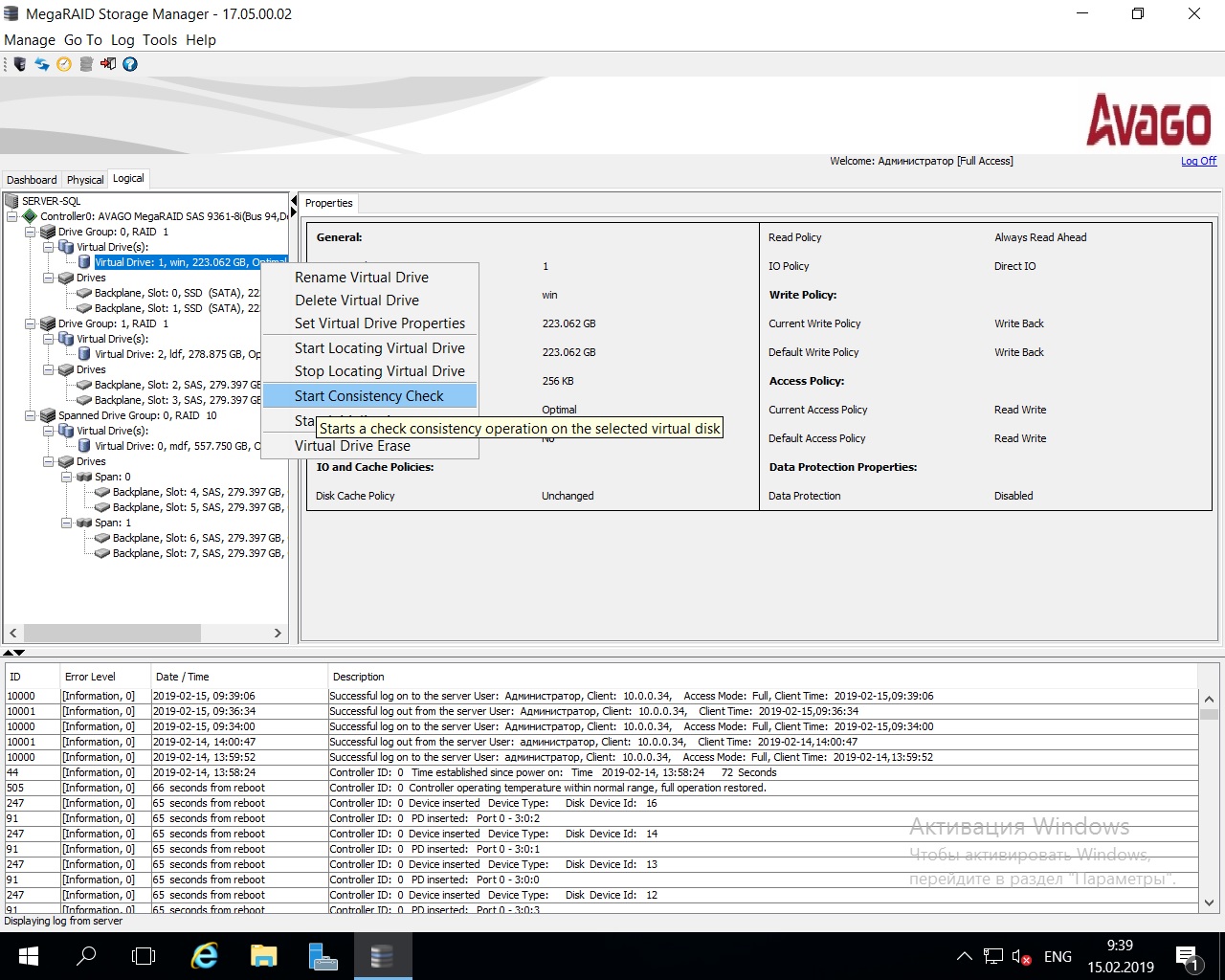Open the Dashboard tab
This screenshot has height=980, width=1225.
pyautogui.click(x=32, y=180)
